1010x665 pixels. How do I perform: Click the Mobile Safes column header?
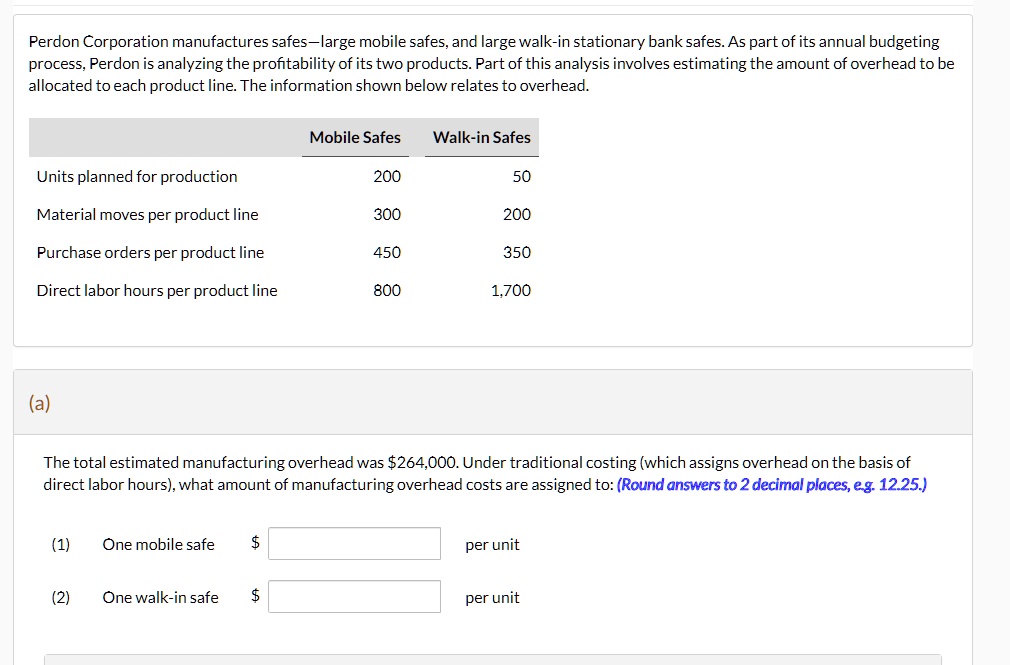coord(355,137)
